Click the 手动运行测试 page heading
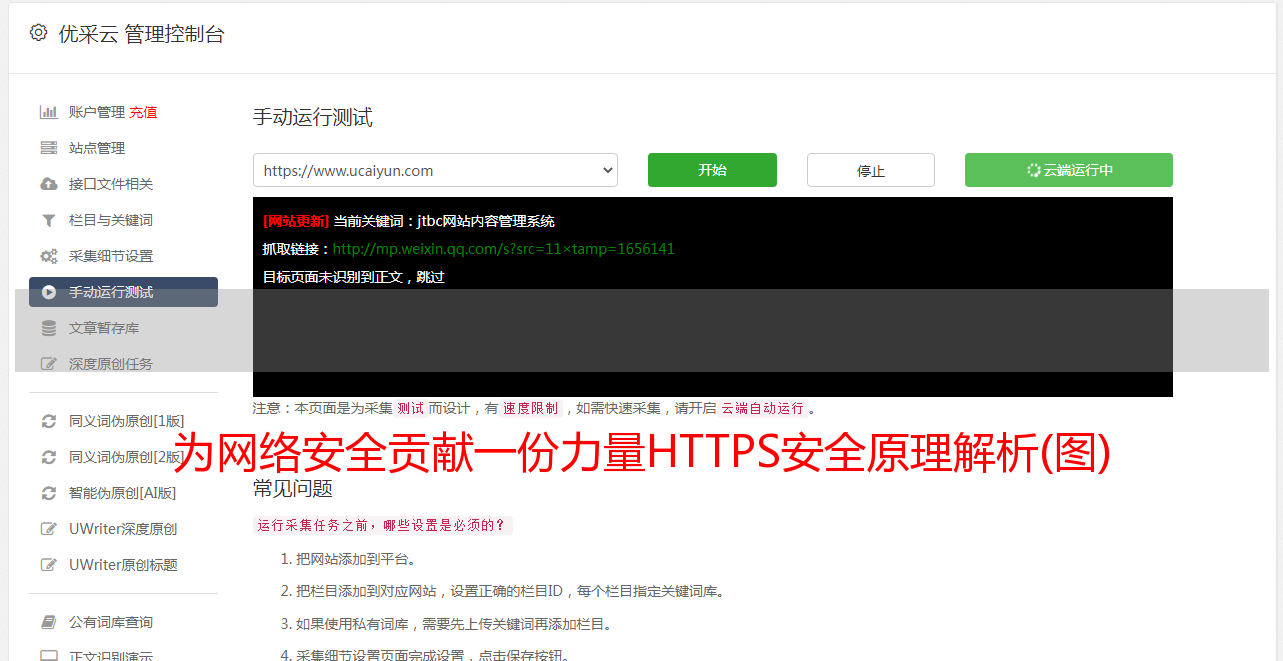The height and width of the screenshot is (661, 1283). click(313, 118)
